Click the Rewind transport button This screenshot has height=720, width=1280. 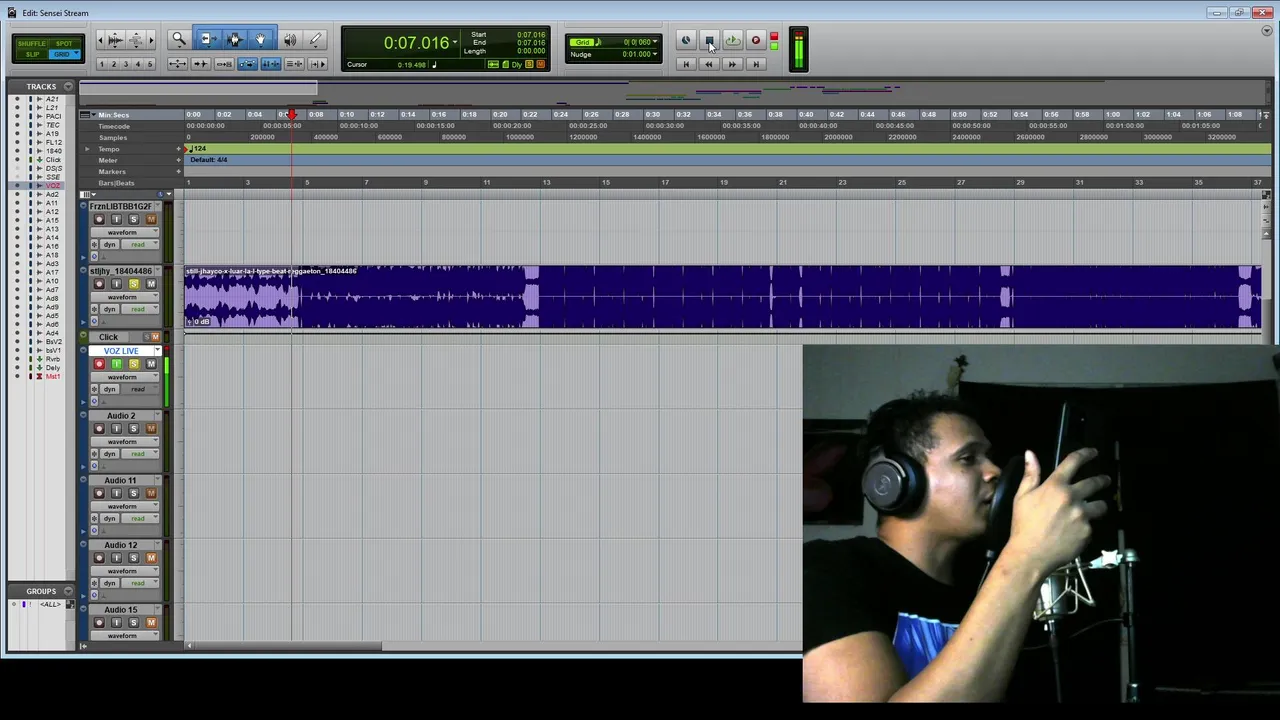tap(709, 64)
